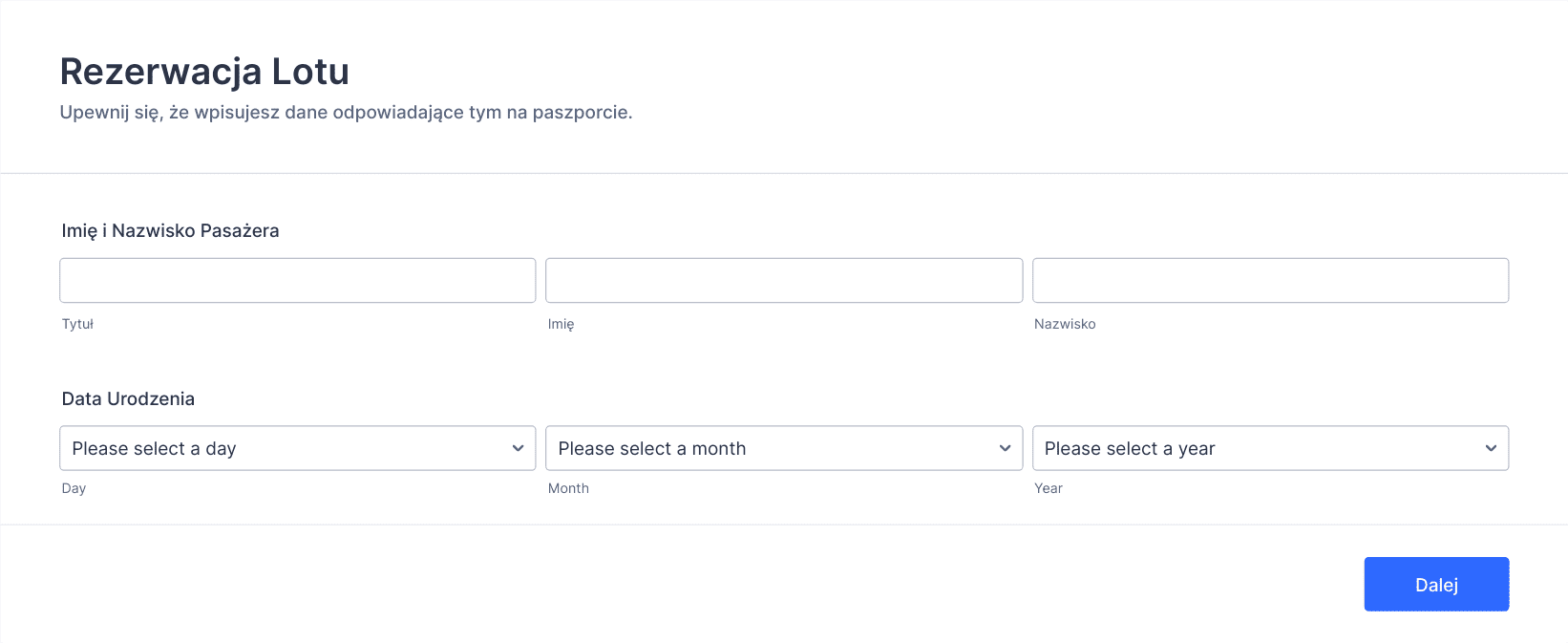Click the 'Year' sublabel text
Viewport: 1568px width, 643px height.
point(1048,488)
